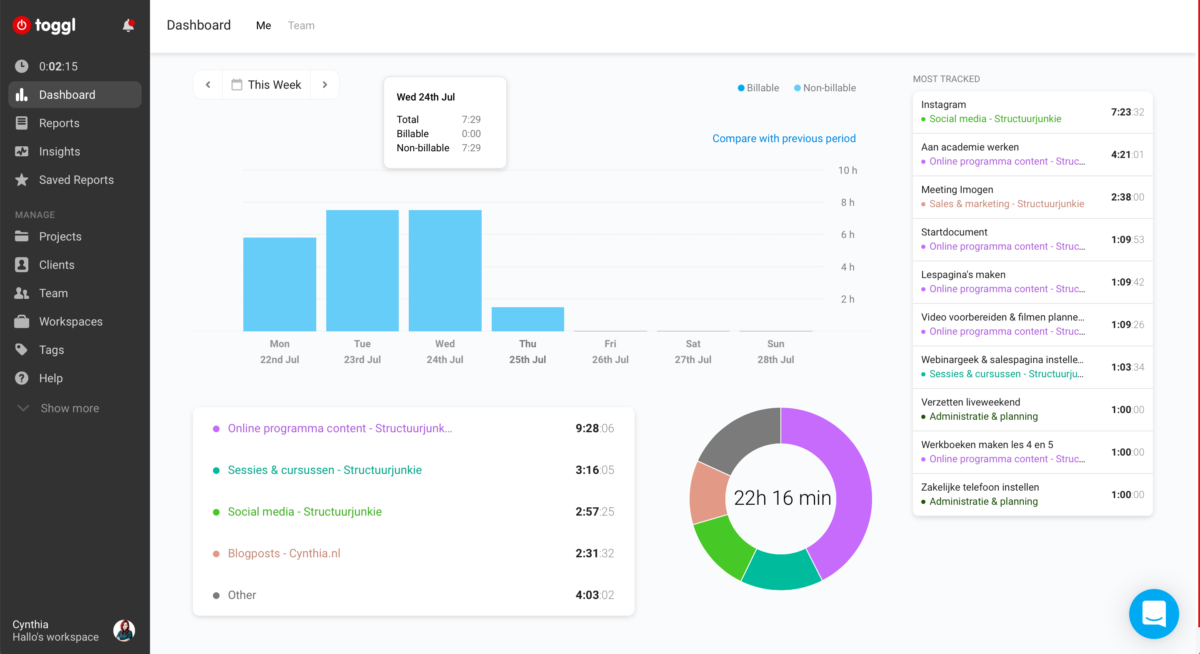The image size is (1200, 654).
Task: Click the notification bell icon
Action: (128, 26)
